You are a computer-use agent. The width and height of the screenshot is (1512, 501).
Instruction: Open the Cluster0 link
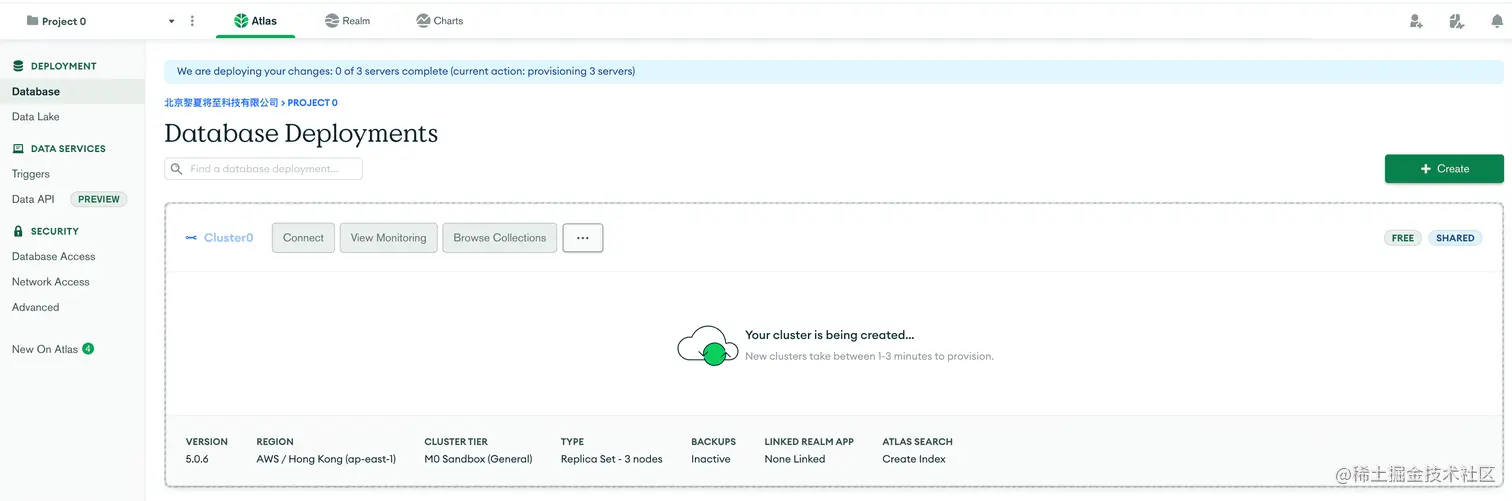tap(229, 238)
